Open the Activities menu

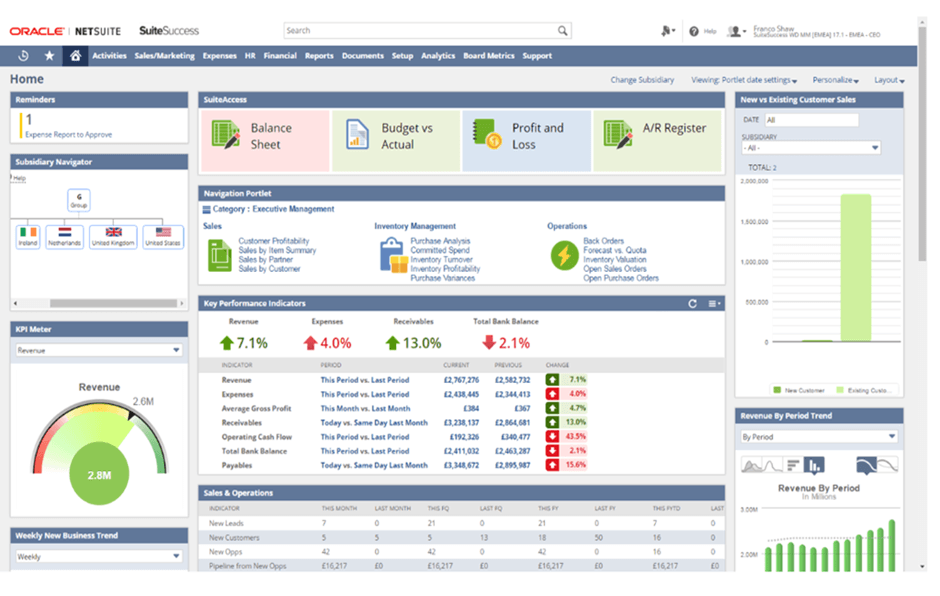pos(109,56)
